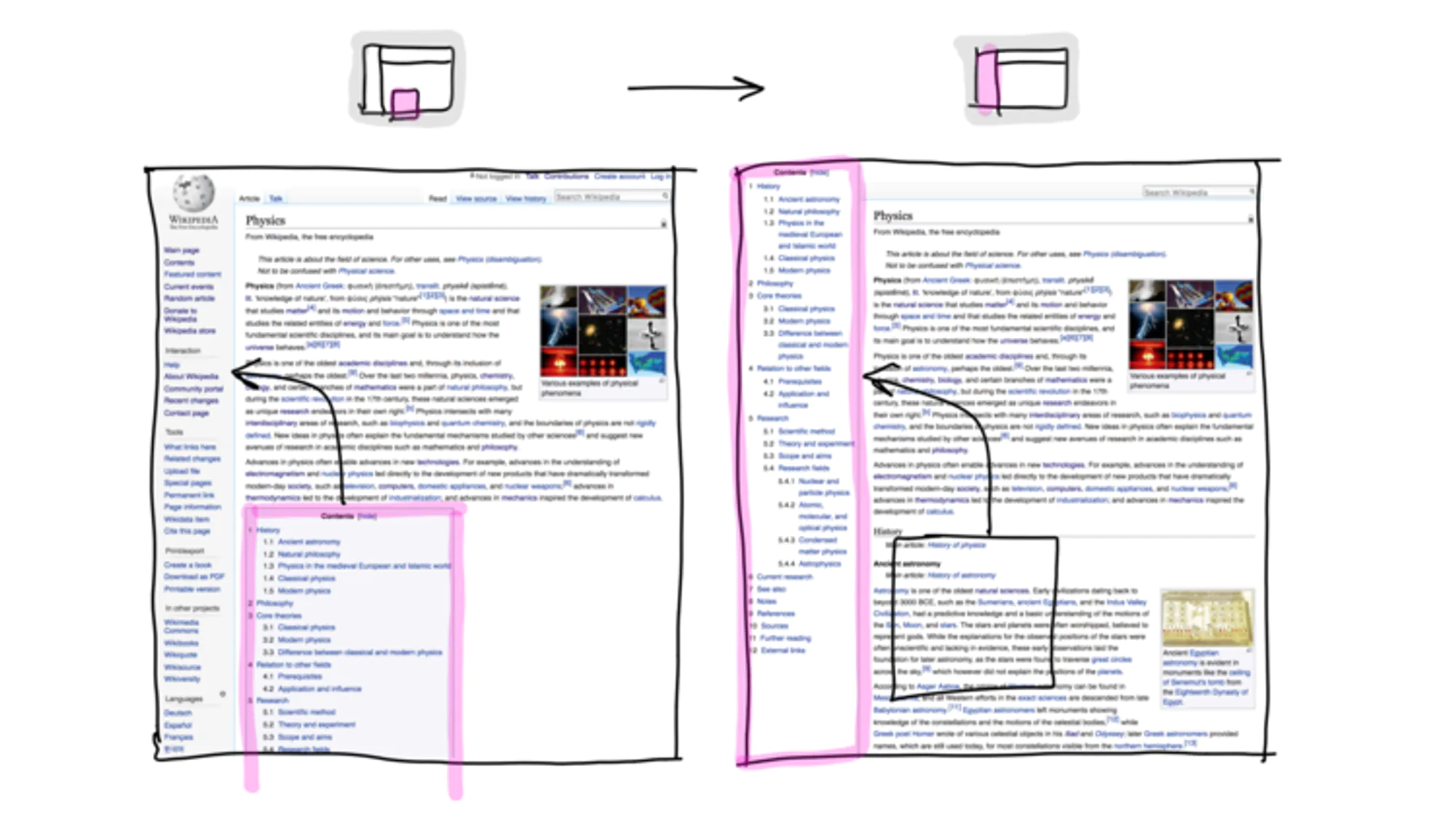The width and height of the screenshot is (1456, 825).
Task: Open the Talk tab in left mockup
Action: coord(276,199)
